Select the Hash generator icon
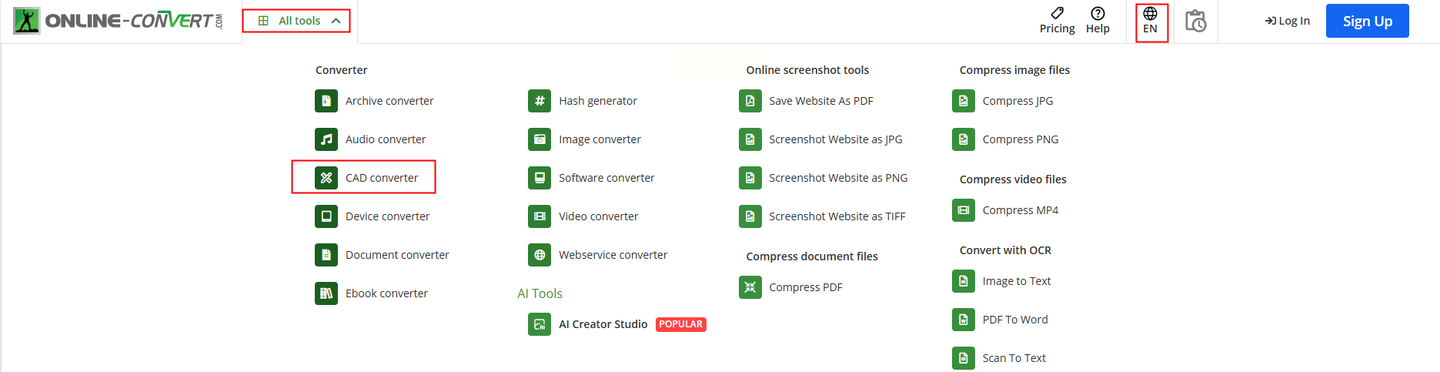The image size is (1440, 372). (540, 101)
